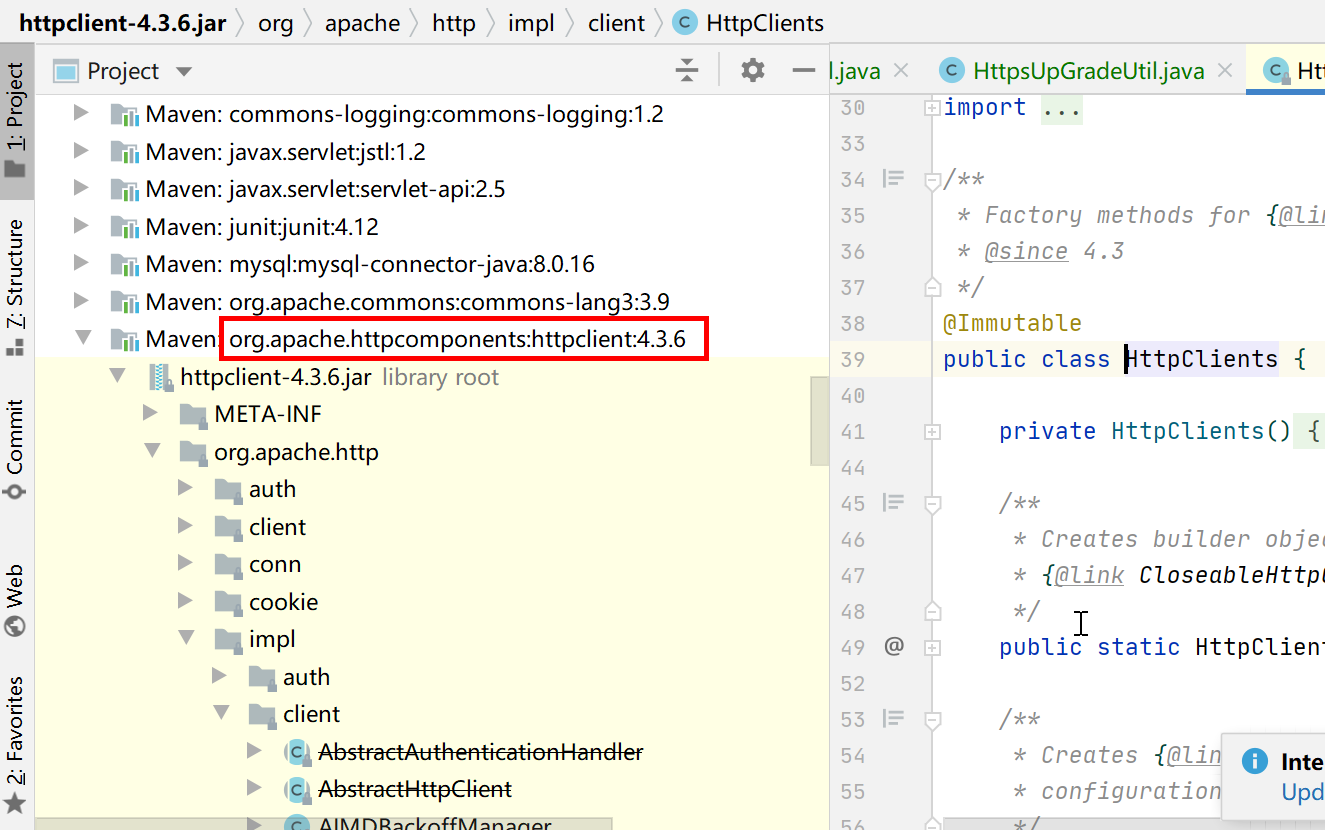Screen dimensions: 1325x830
Task: Expand the folded method on line 49
Action: [932, 647]
